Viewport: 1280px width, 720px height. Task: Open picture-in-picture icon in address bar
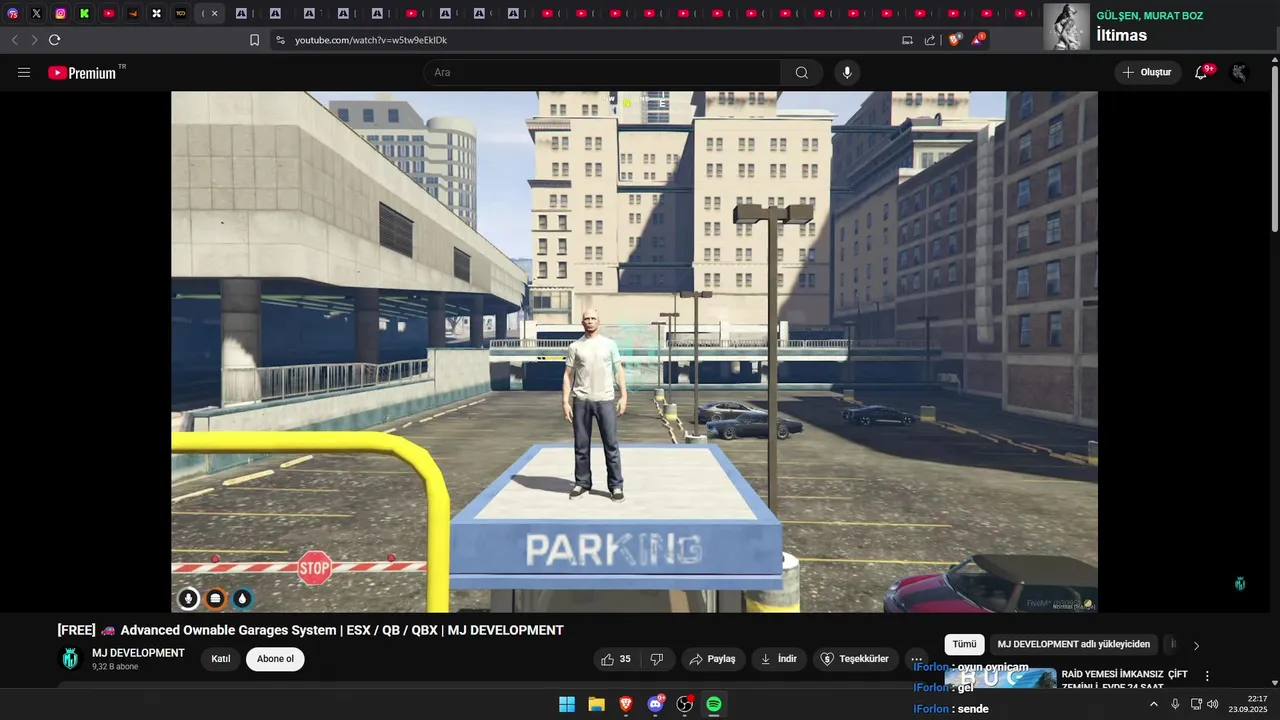click(x=907, y=40)
